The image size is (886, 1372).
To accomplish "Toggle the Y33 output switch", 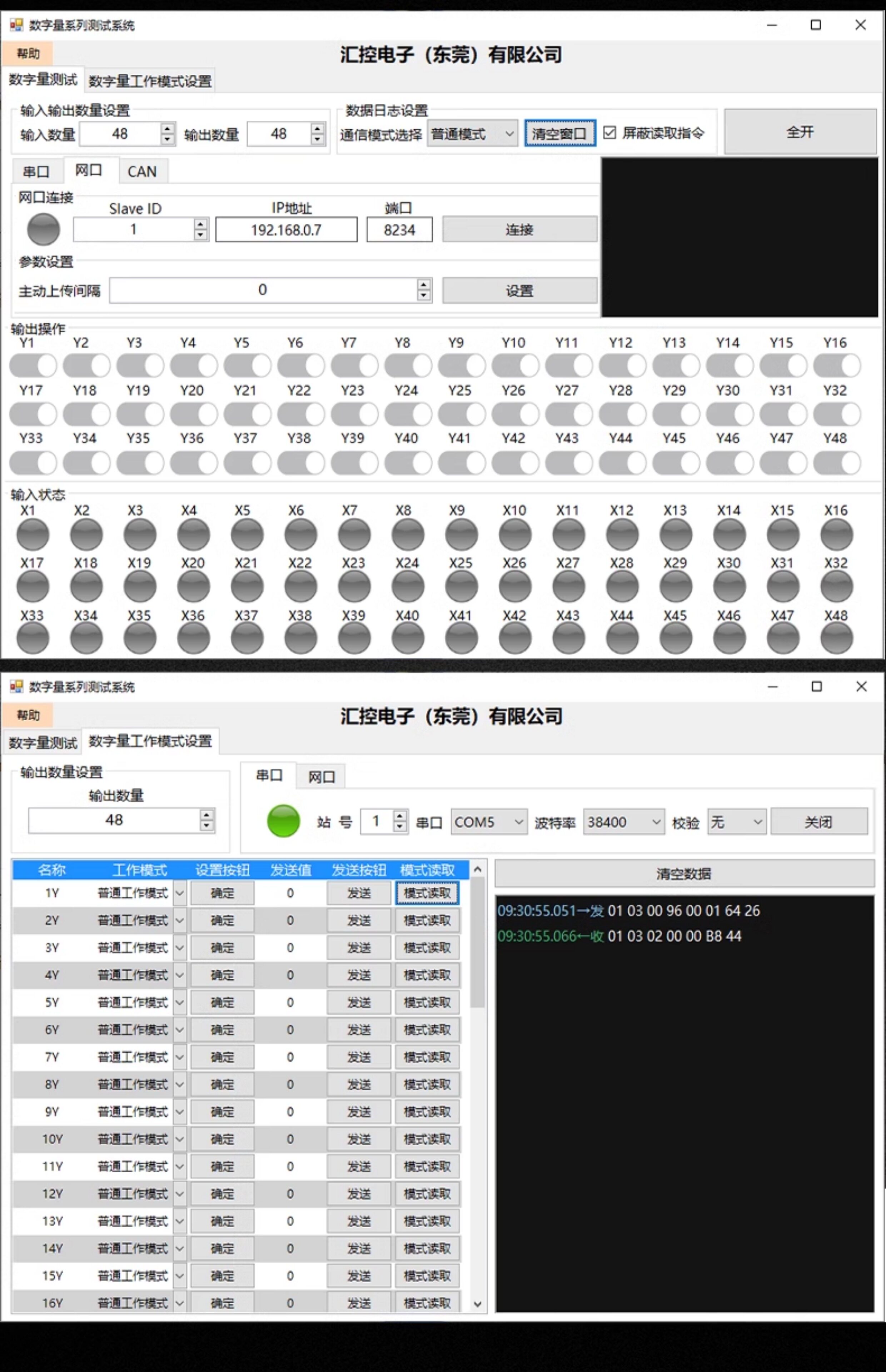I will [x=33, y=462].
